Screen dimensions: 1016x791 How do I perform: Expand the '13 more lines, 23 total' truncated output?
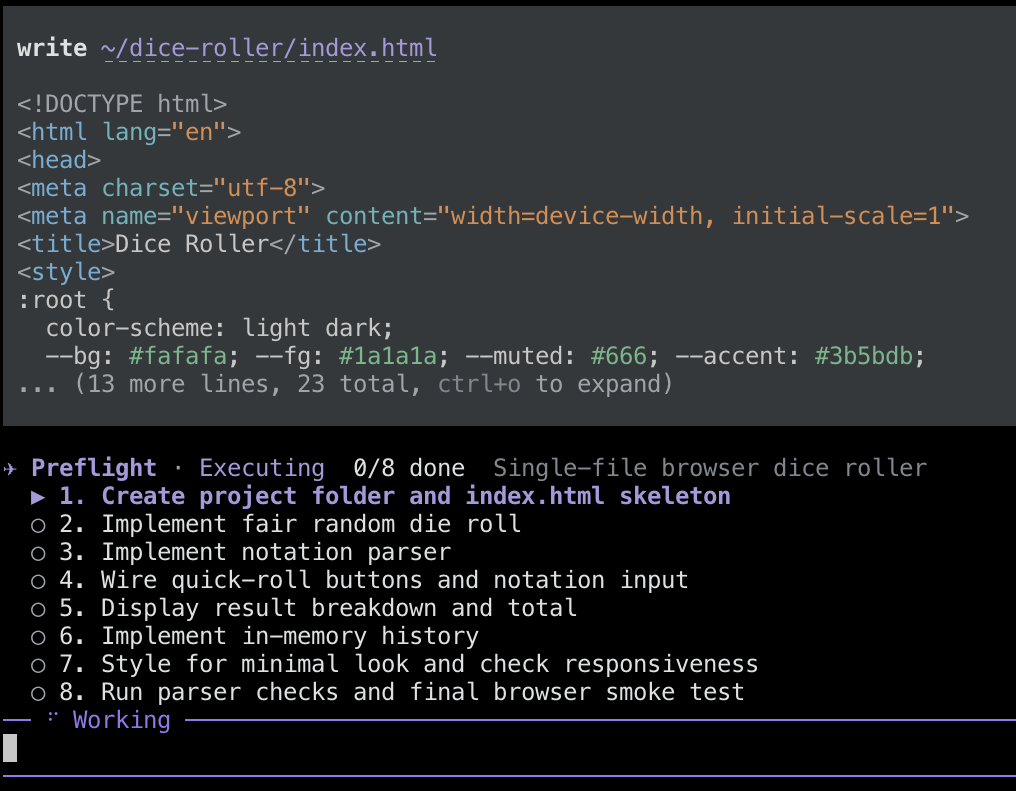(x=345, y=384)
